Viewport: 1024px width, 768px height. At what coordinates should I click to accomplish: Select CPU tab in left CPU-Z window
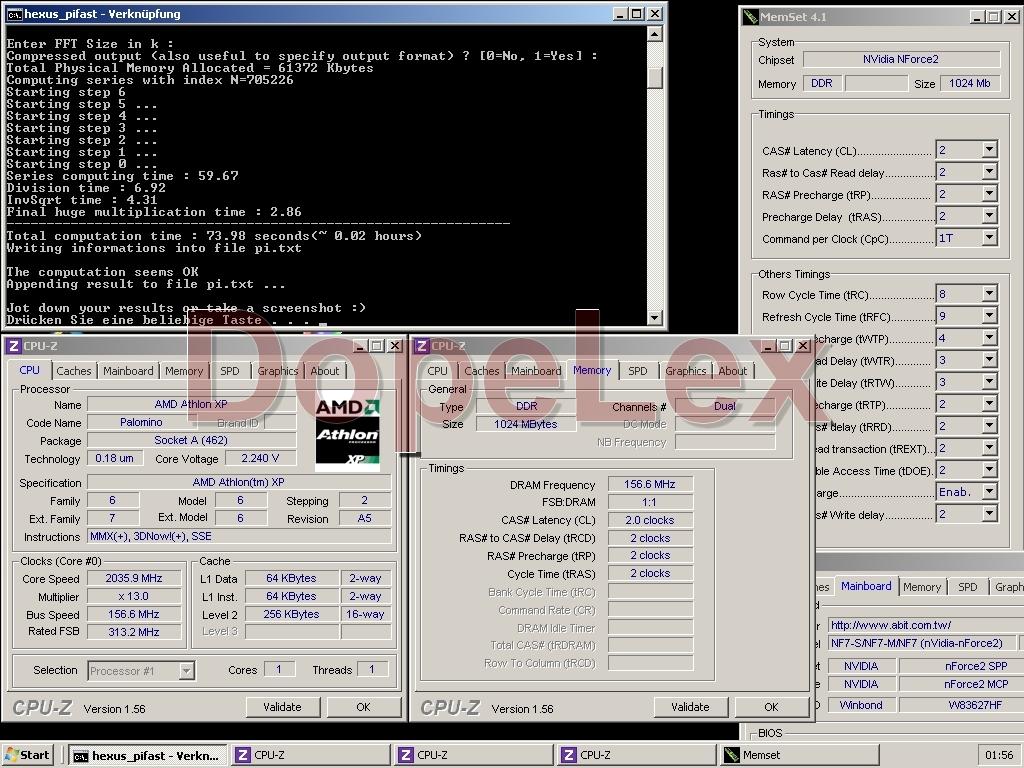[x=29, y=370]
